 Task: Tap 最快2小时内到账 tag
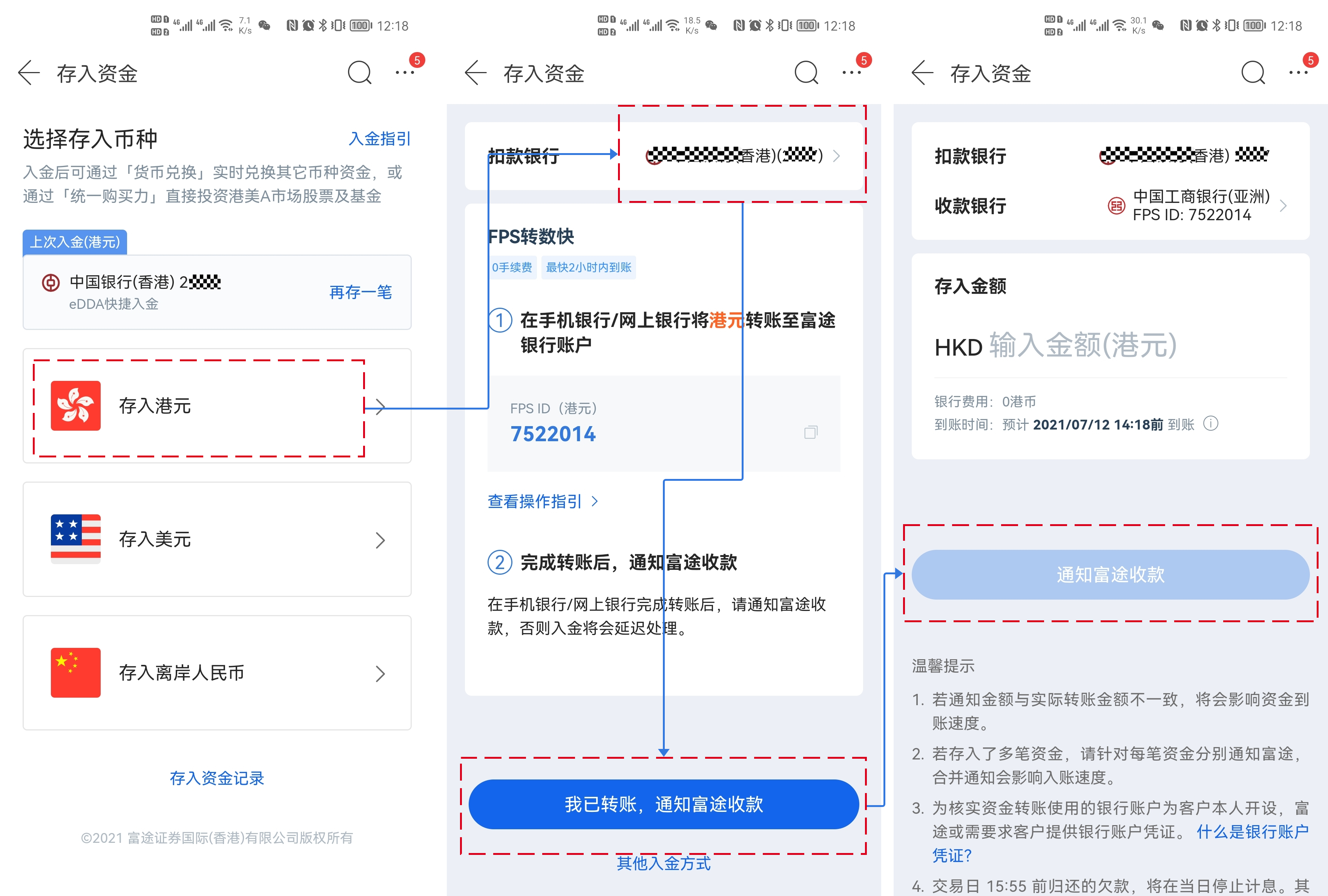click(588, 267)
